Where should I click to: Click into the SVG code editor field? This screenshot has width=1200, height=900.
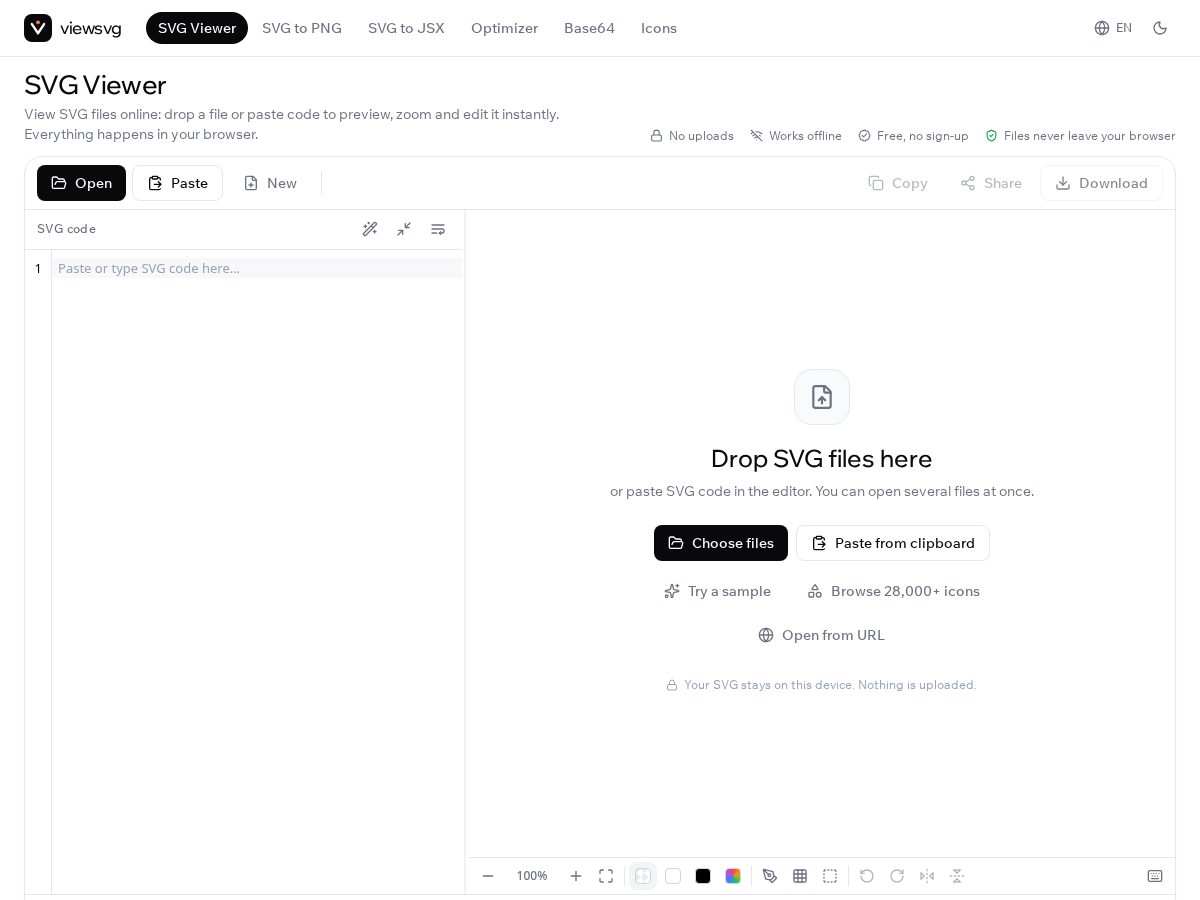(x=257, y=268)
